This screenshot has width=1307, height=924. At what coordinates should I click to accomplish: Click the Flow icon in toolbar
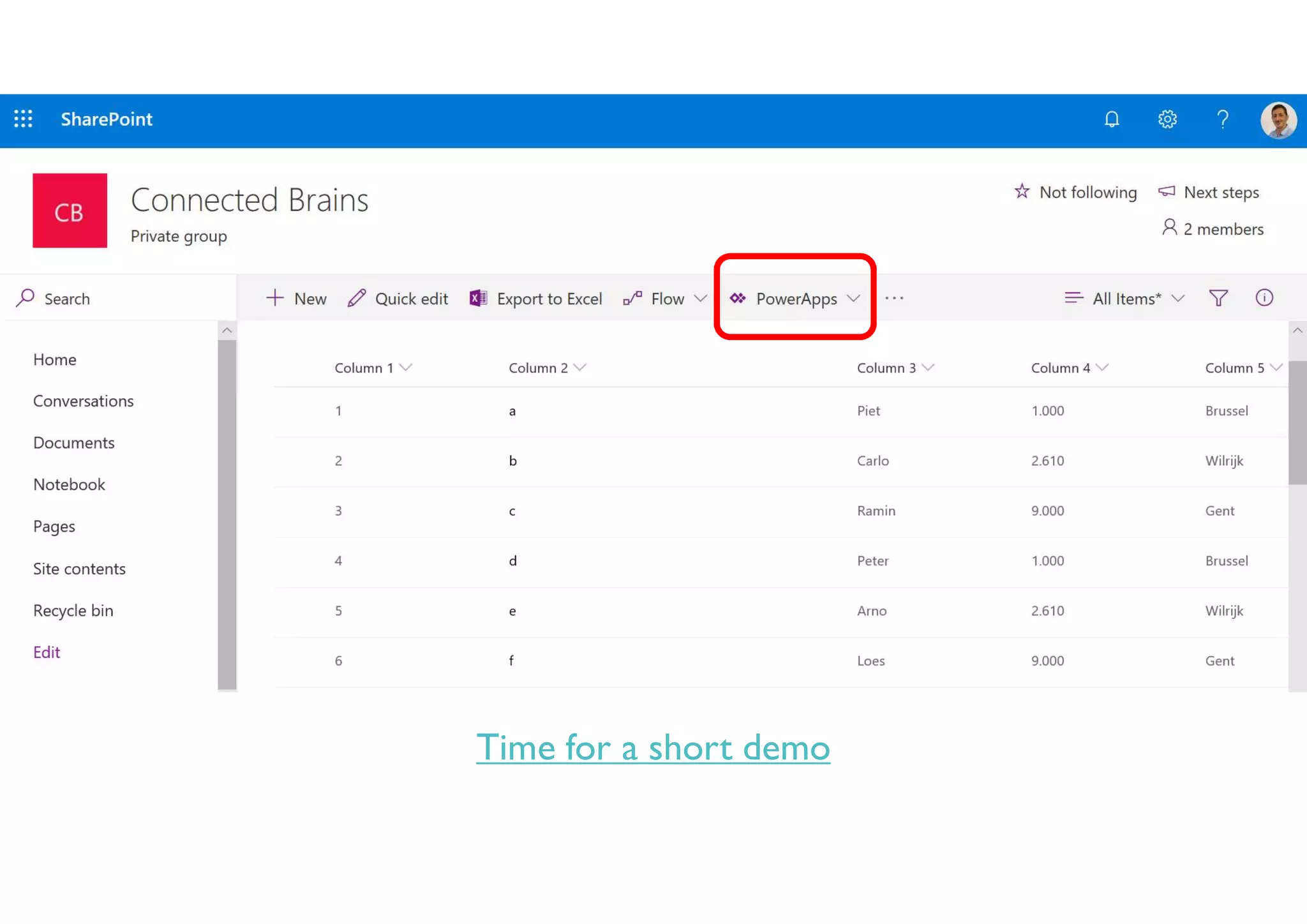[632, 298]
